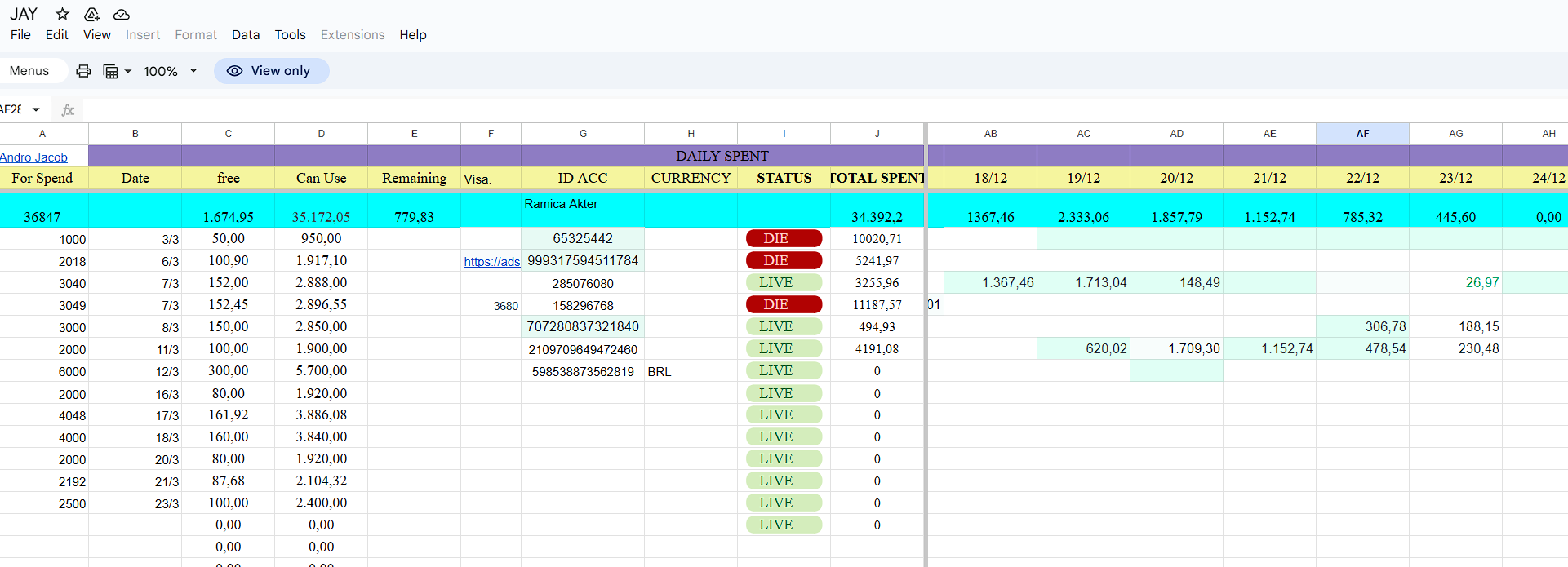Open the Extensions menu
This screenshot has width=1568, height=567.
(x=353, y=34)
